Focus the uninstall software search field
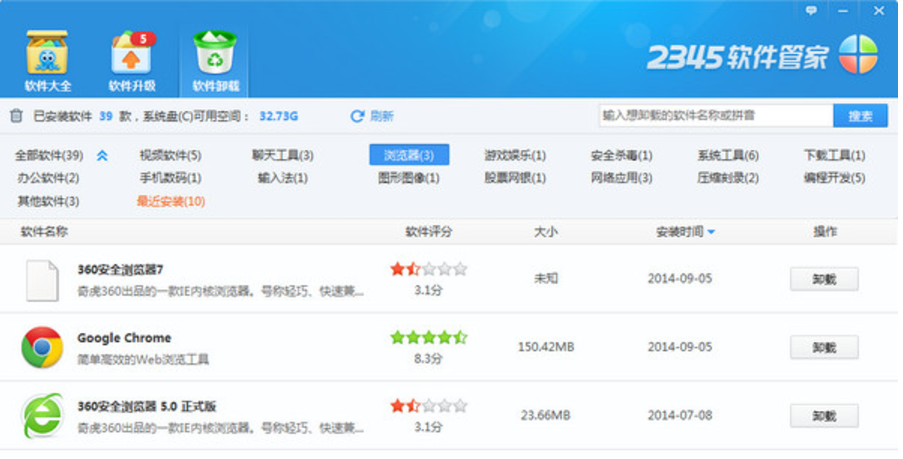Image resolution: width=903 pixels, height=459 pixels. pos(716,116)
